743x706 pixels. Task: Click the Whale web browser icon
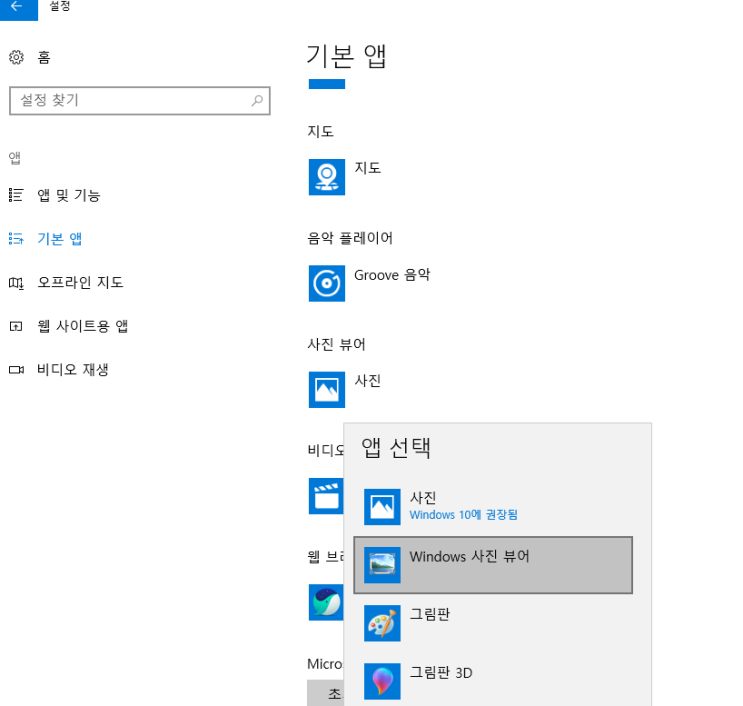[x=326, y=602]
